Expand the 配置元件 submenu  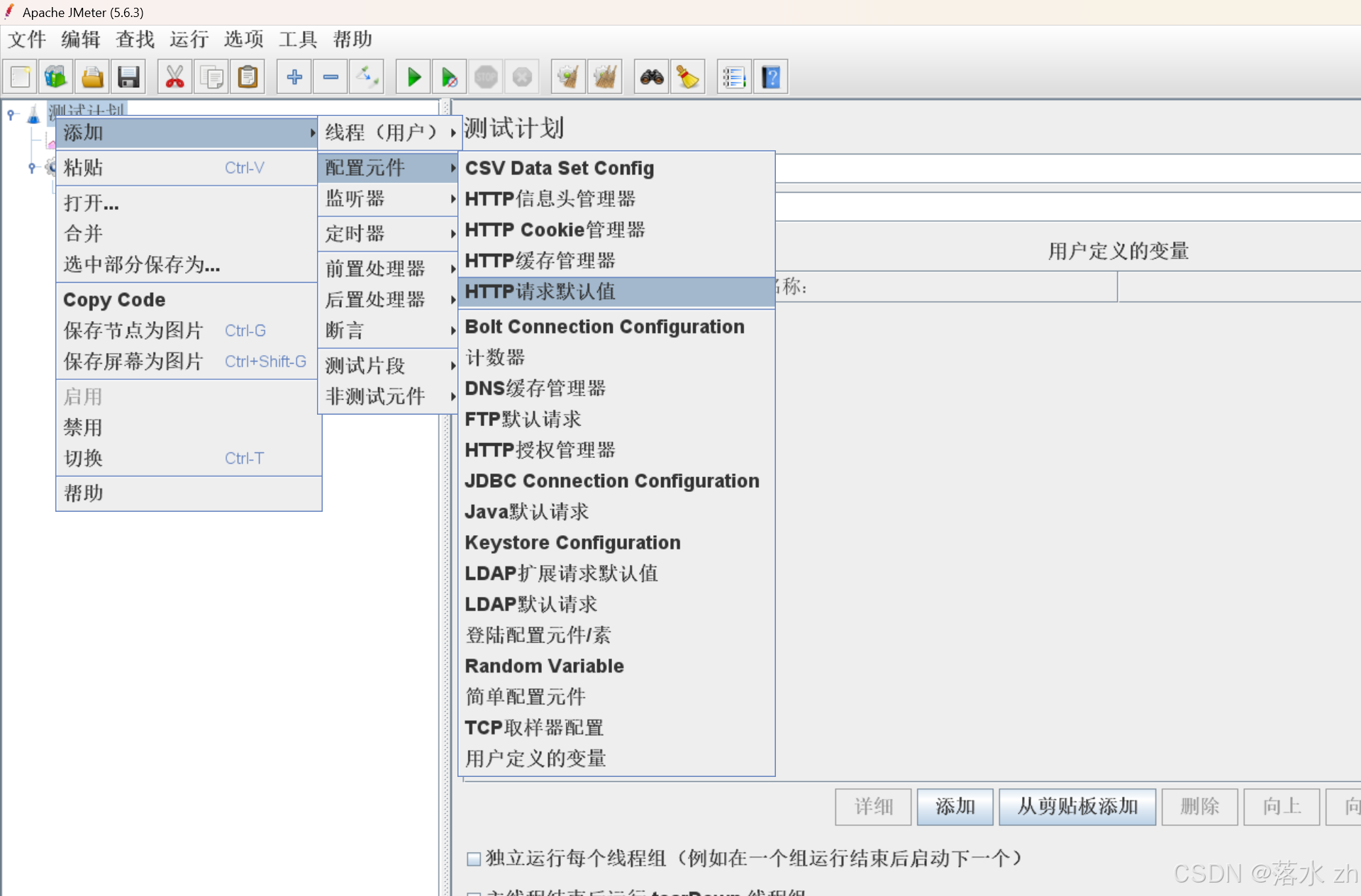(389, 167)
